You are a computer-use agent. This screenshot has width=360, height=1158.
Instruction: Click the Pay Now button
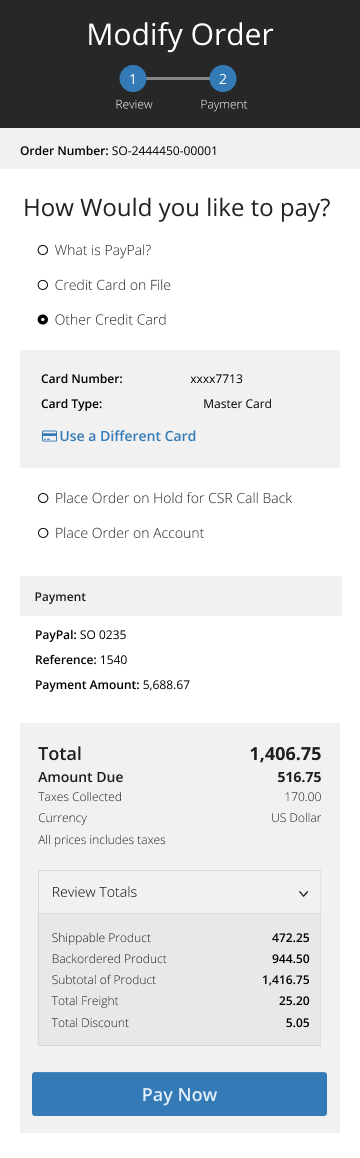(x=179, y=1094)
